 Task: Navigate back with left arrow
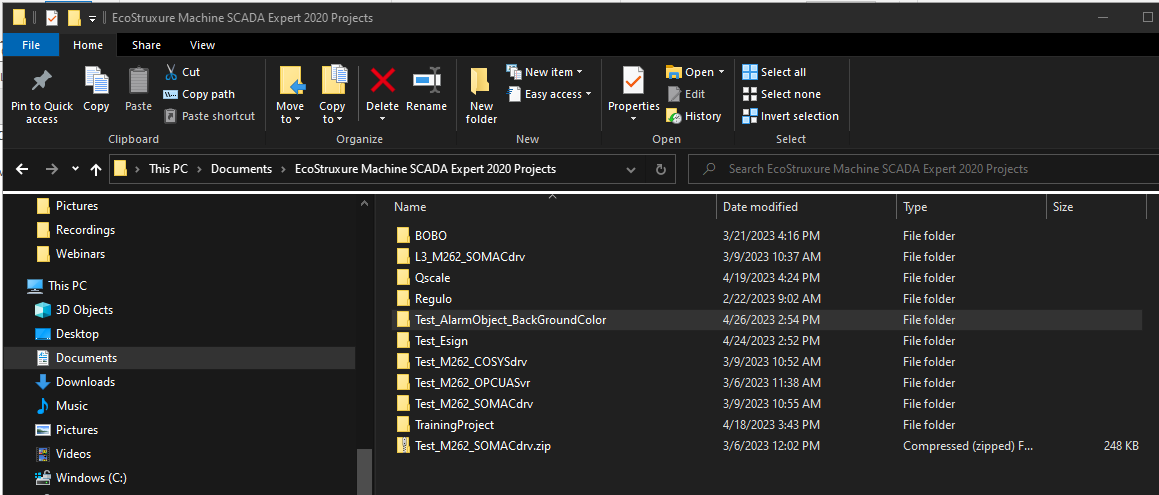[x=21, y=169]
